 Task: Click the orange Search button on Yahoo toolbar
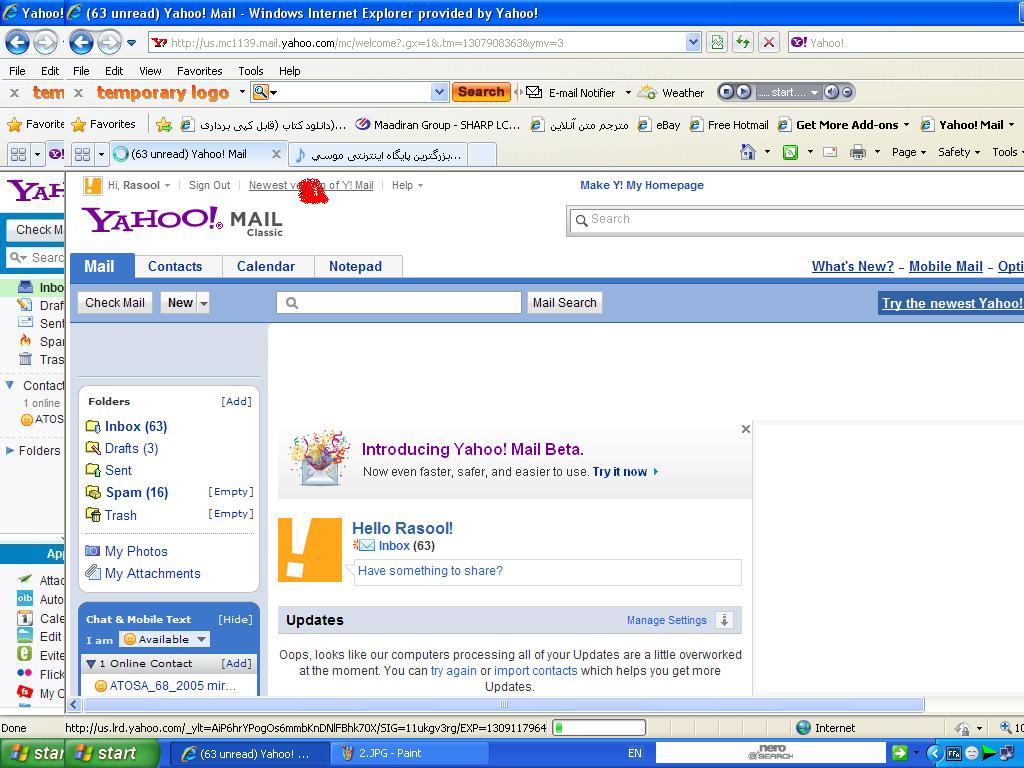click(481, 92)
